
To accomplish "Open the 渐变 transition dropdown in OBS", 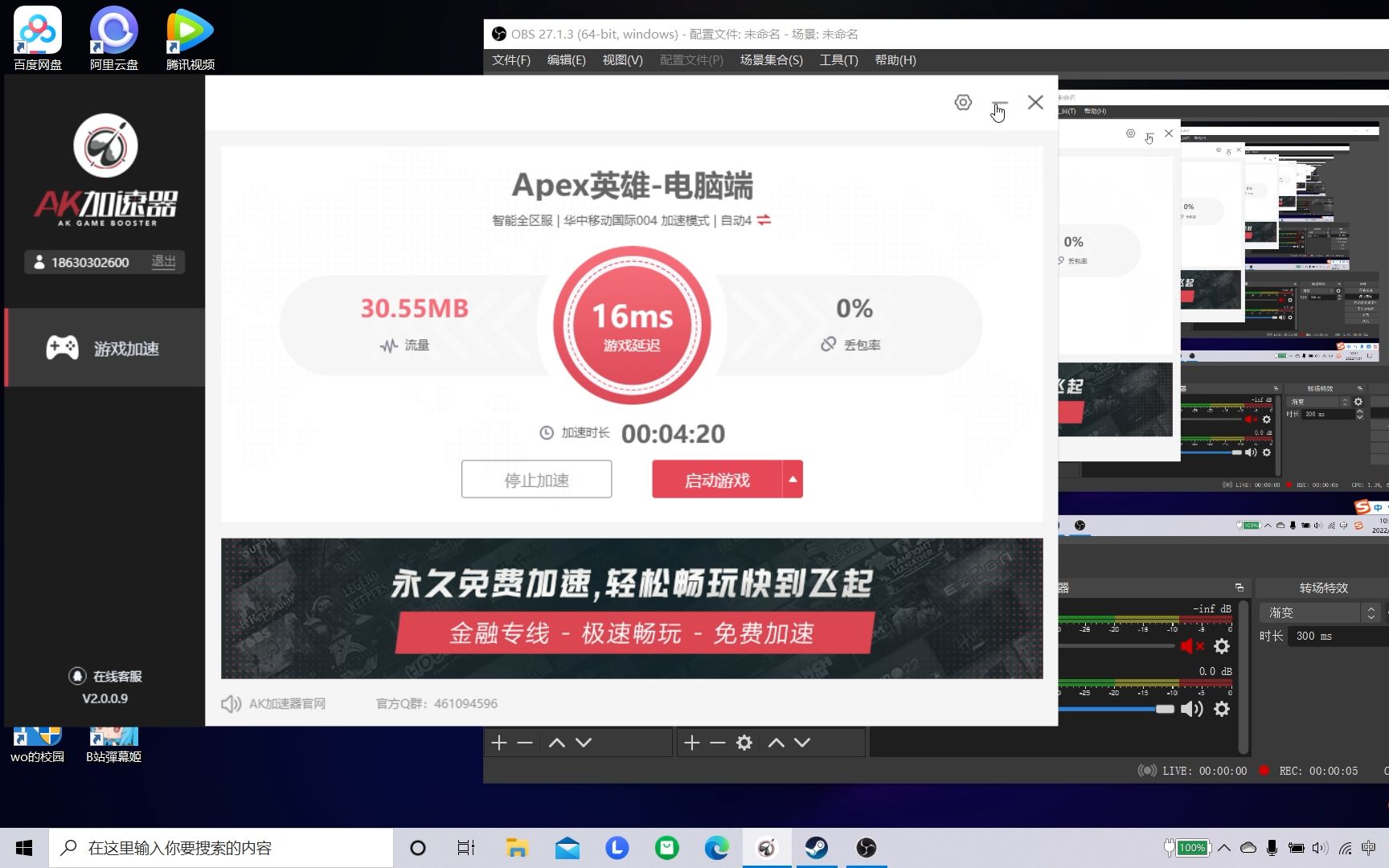I will (x=1320, y=612).
